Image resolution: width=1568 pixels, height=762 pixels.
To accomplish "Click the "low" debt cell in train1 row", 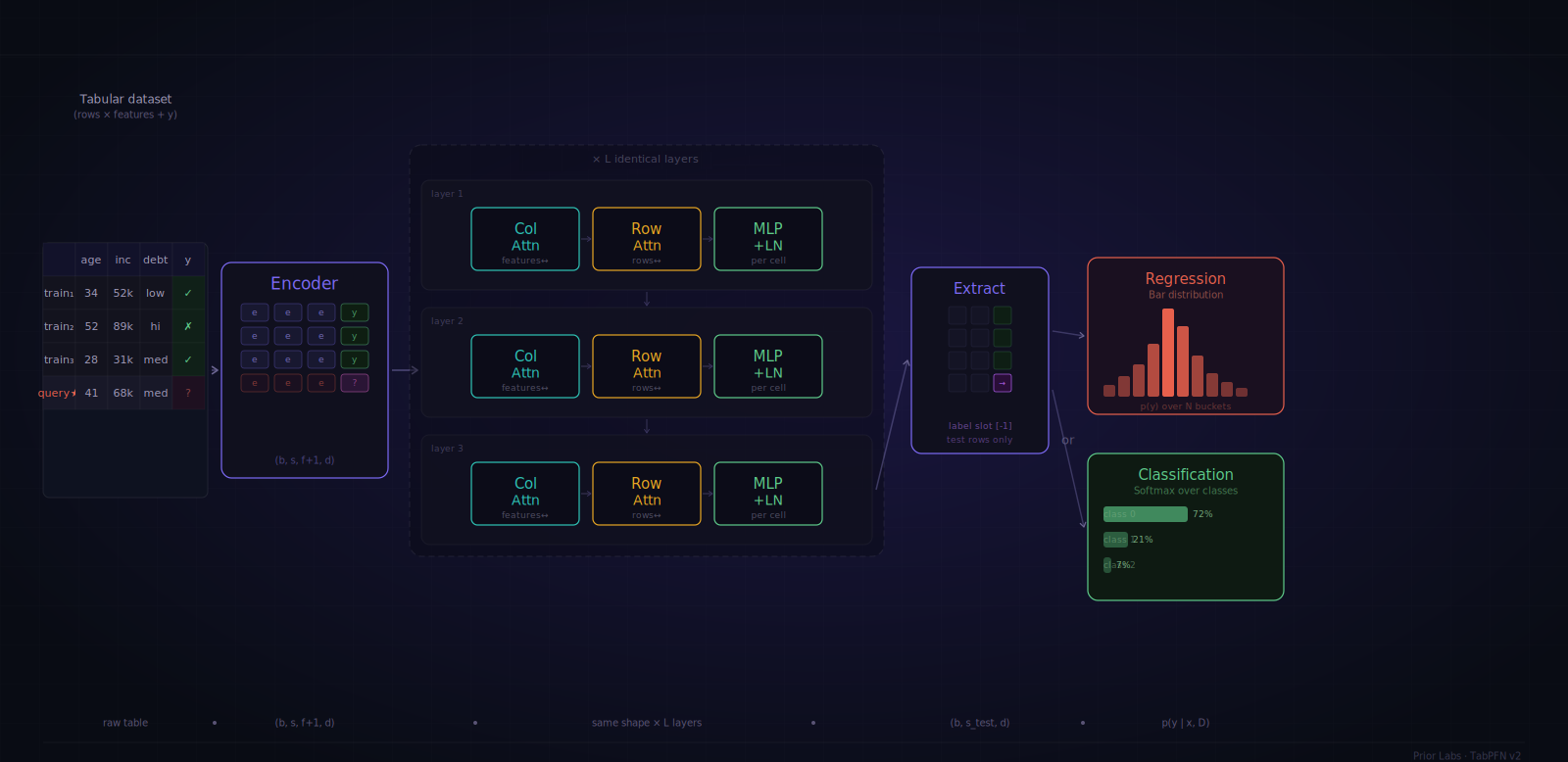I will point(156,293).
